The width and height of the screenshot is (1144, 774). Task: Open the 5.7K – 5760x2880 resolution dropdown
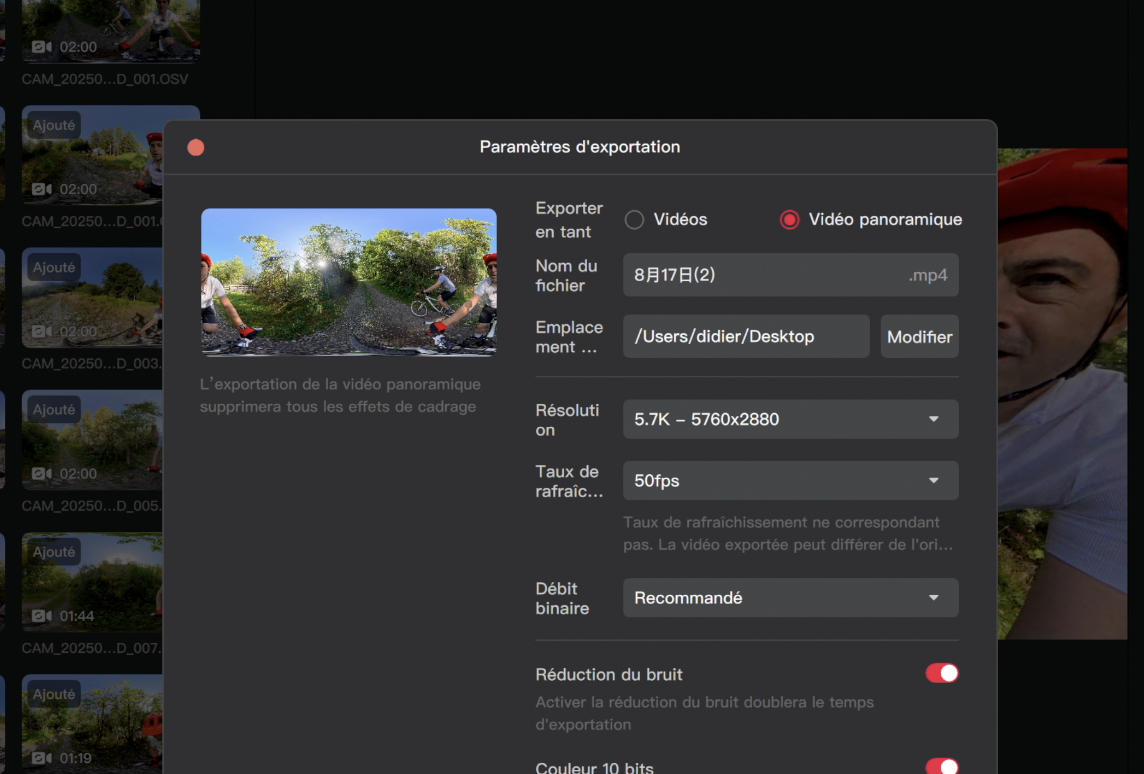(x=790, y=419)
